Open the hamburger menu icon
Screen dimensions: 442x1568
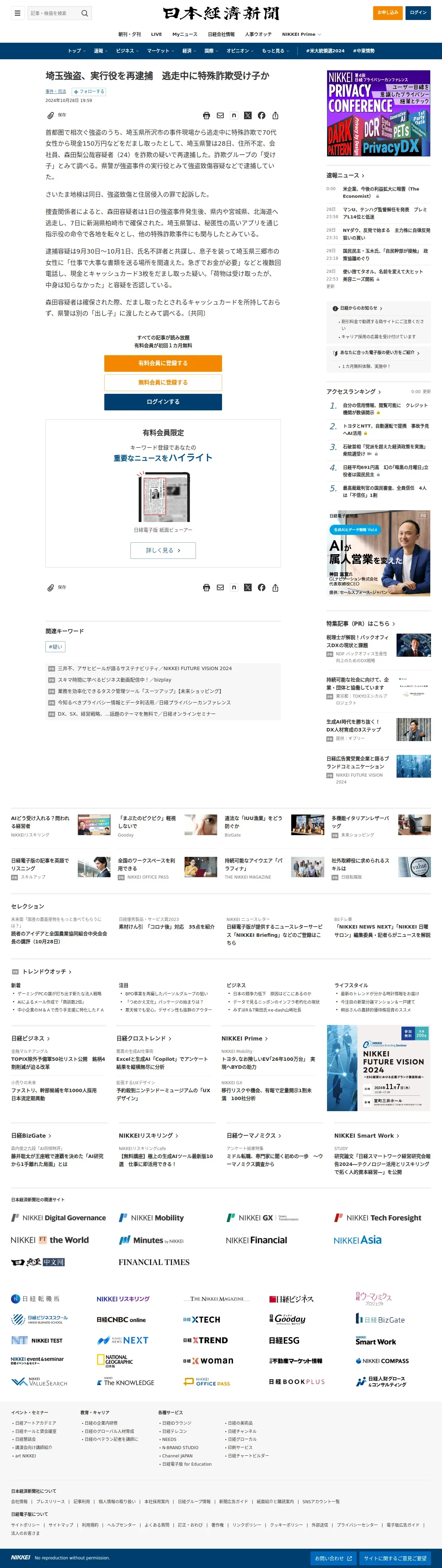pyautogui.click(x=18, y=13)
